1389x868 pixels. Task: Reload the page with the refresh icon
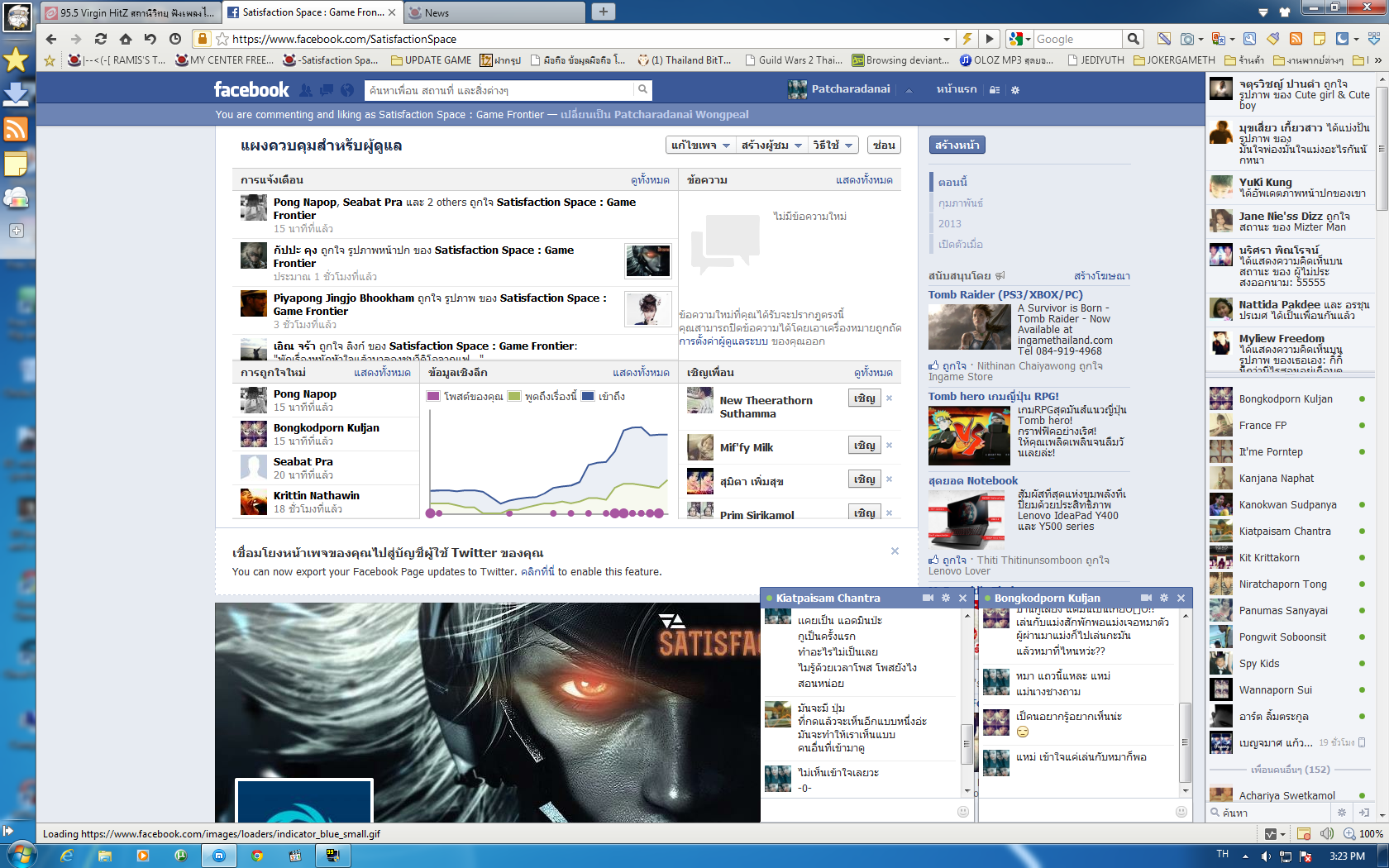click(101, 39)
